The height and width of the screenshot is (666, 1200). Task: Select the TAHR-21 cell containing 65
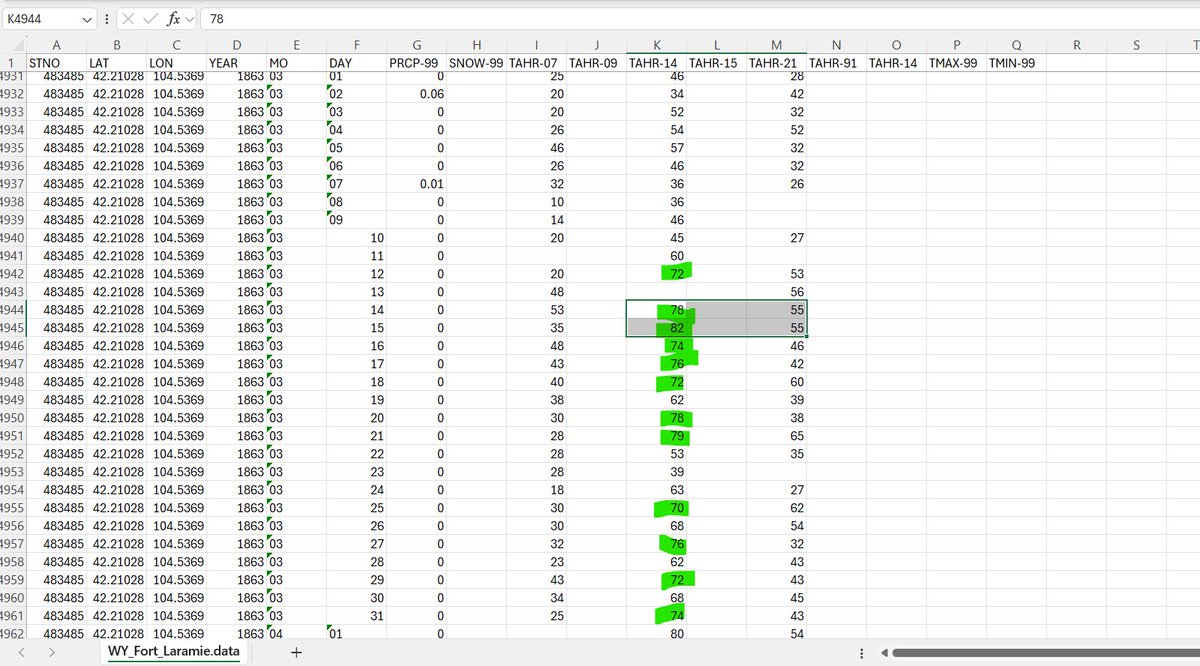[776, 436]
